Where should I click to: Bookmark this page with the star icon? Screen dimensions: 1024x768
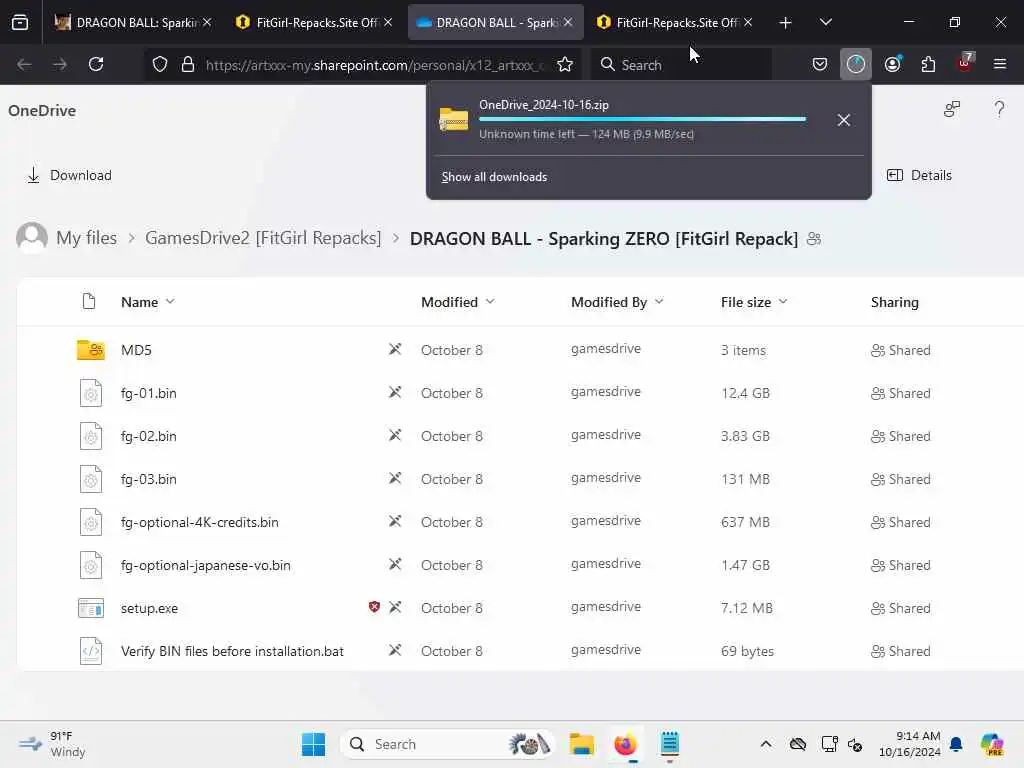point(565,64)
